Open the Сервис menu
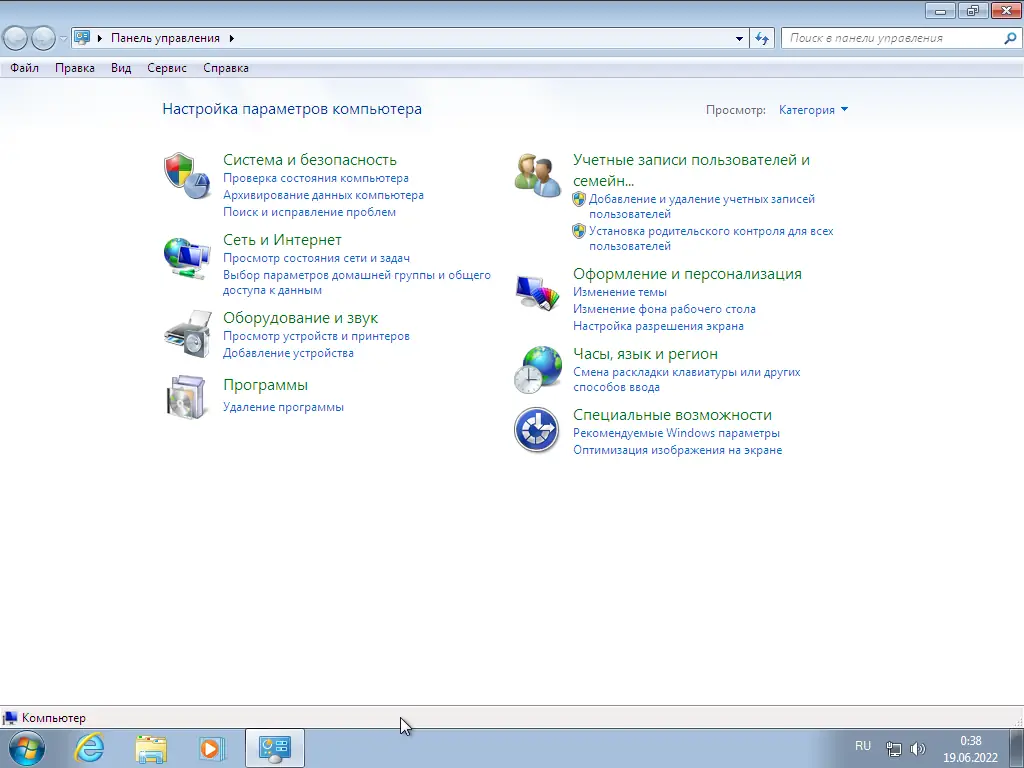This screenshot has width=1024, height=768. (x=167, y=68)
